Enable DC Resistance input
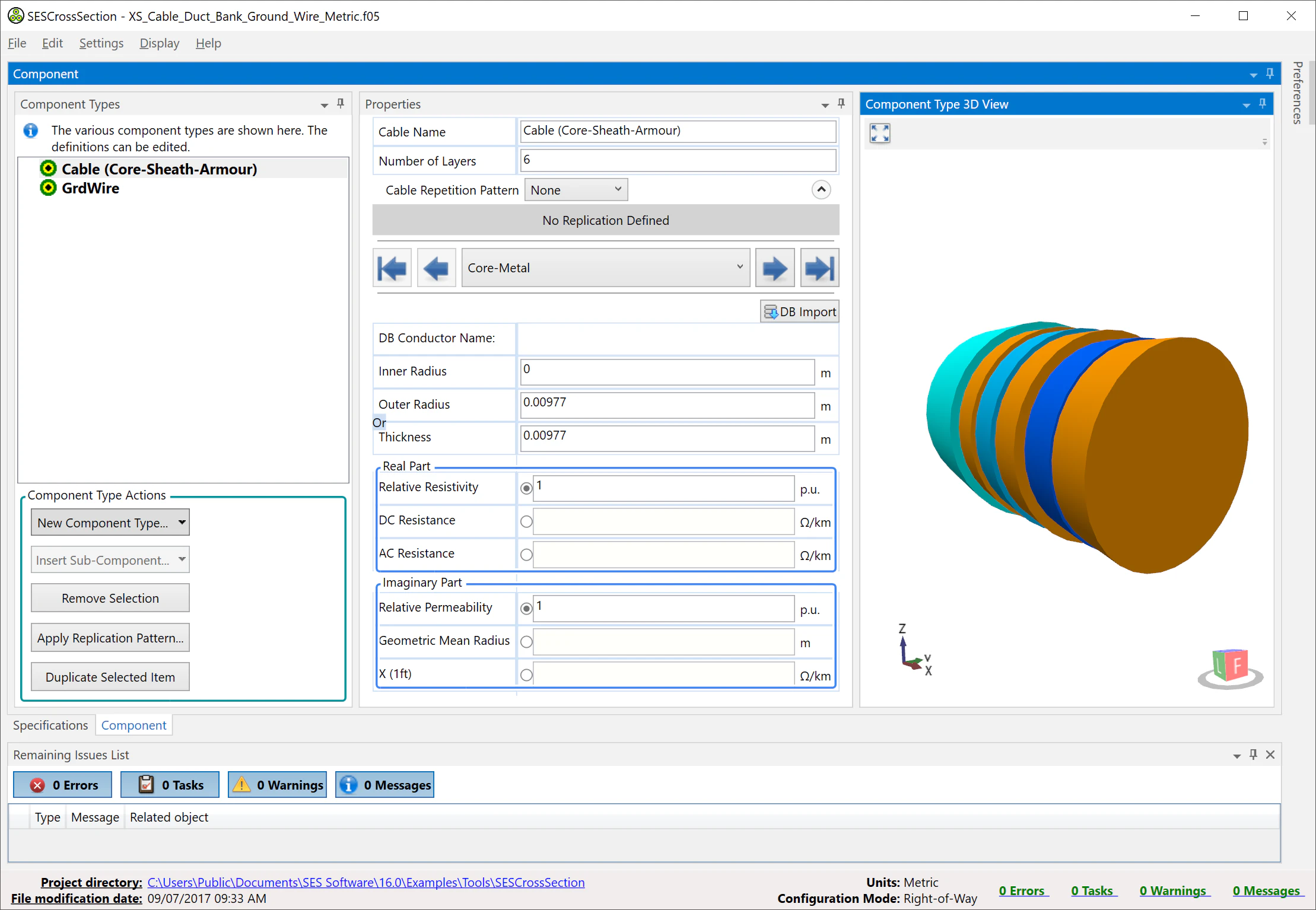This screenshot has height=910, width=1316. 526,521
